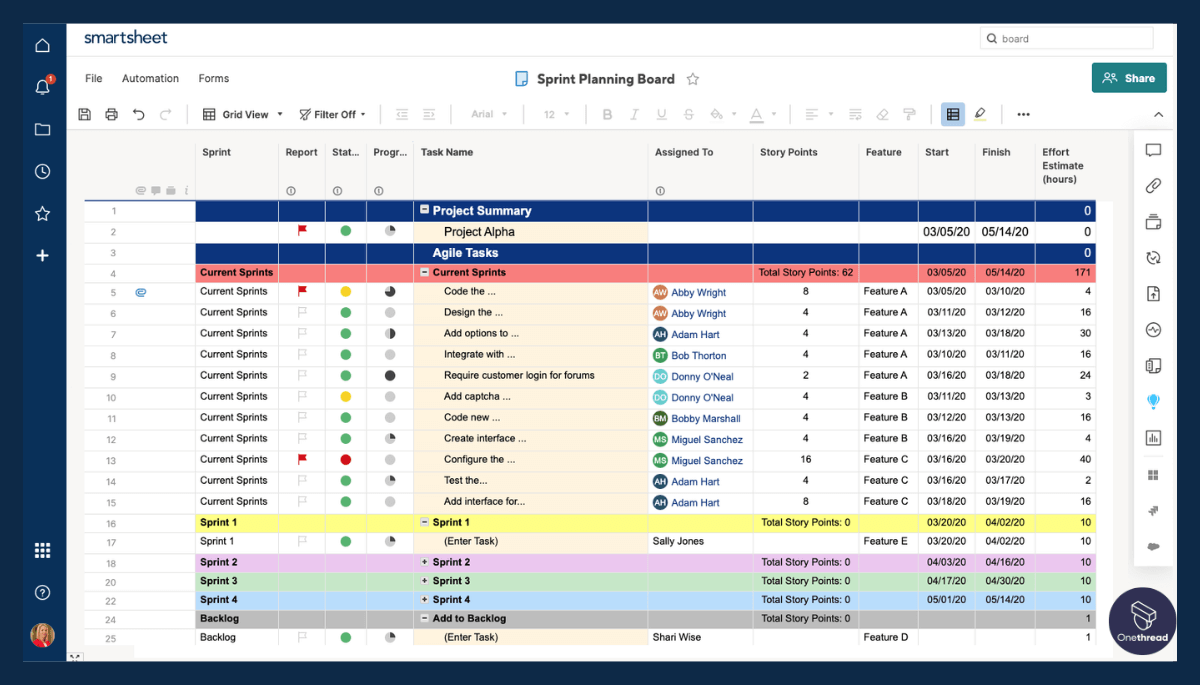Open the Conversations panel on the right

coord(1153,150)
